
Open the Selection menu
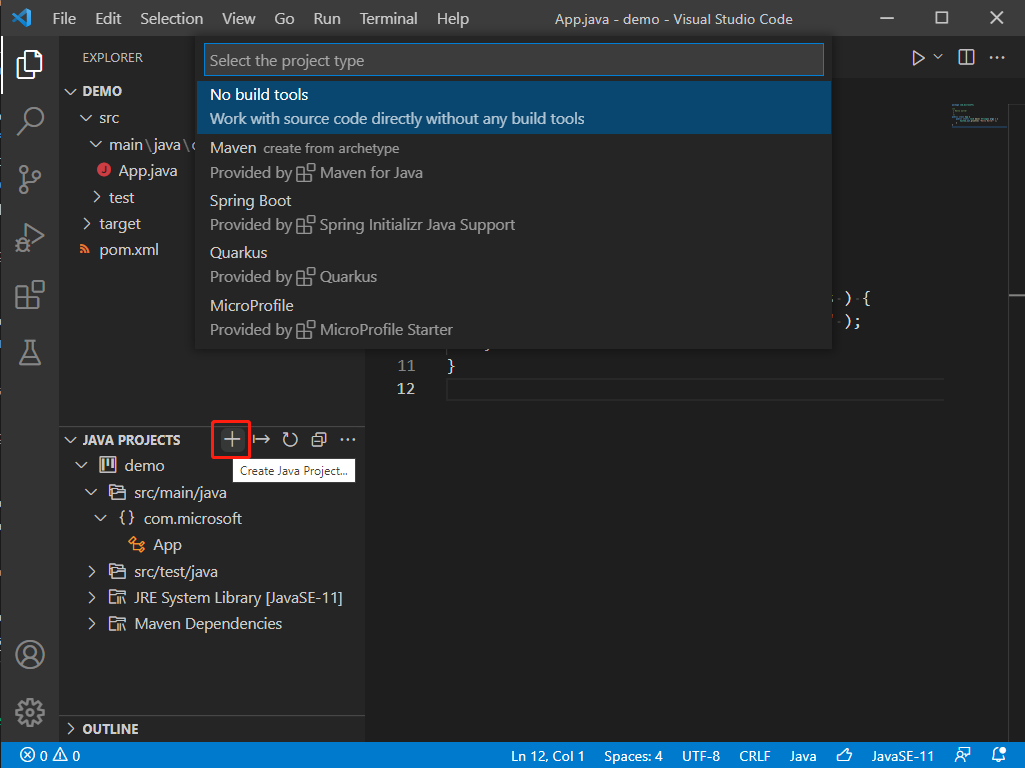[171, 19]
